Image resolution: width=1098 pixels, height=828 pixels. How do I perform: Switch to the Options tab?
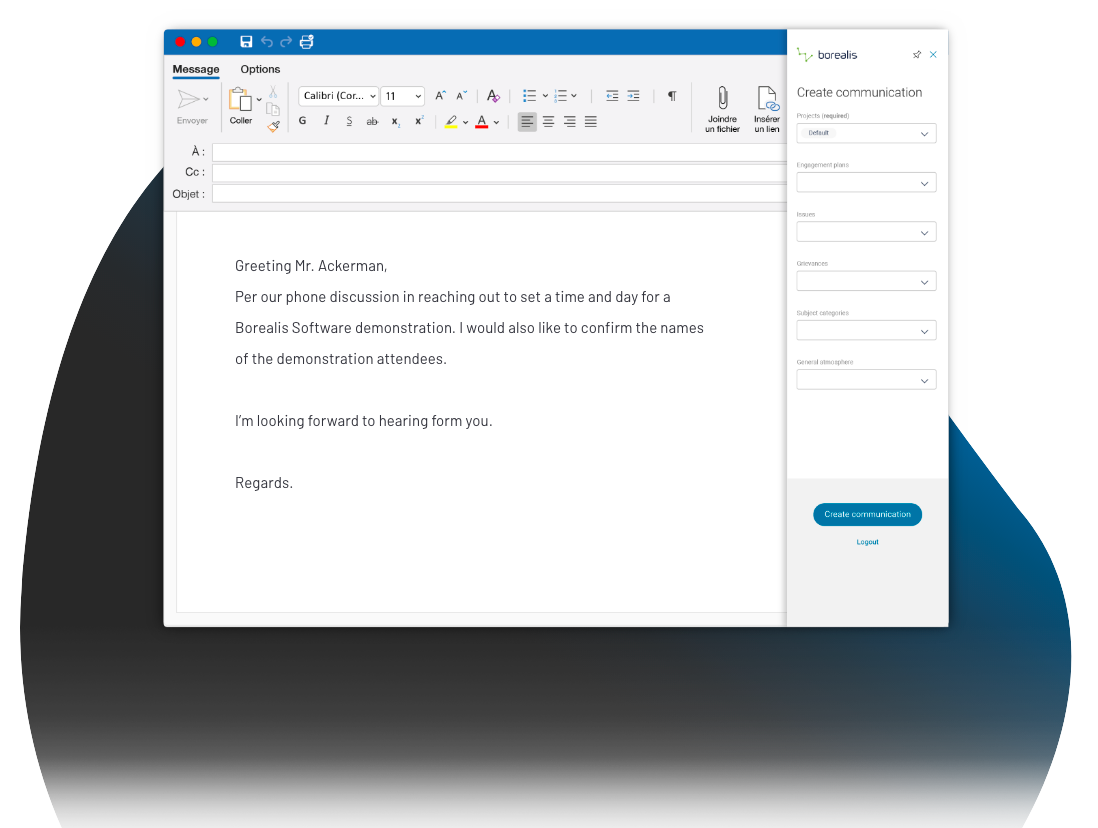point(260,69)
